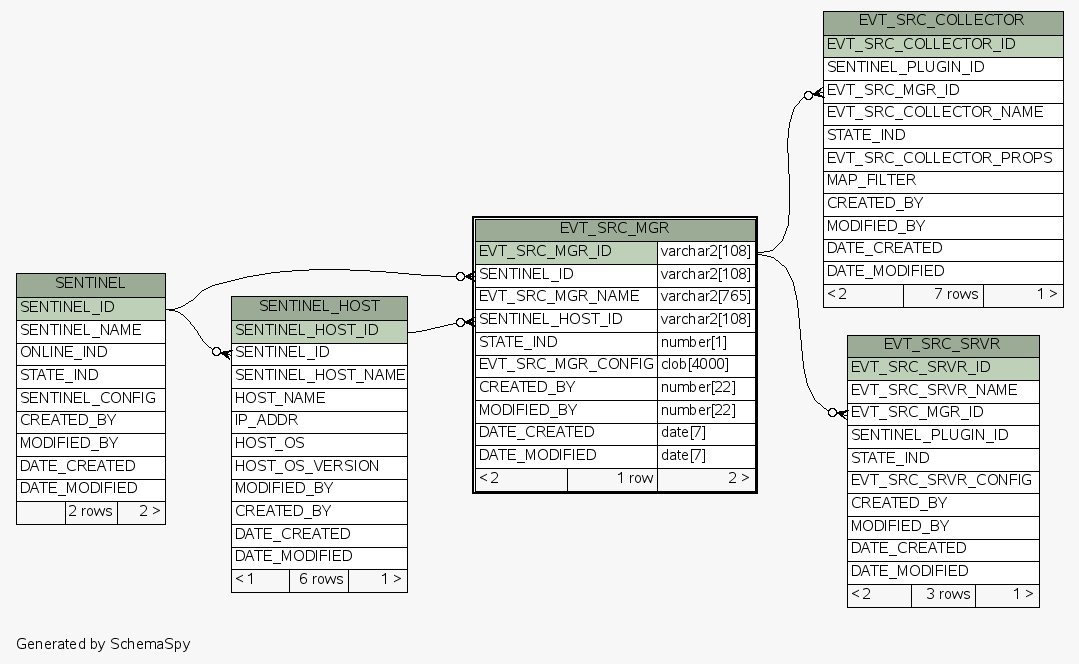Click the EVT_SRC_MGR_CONFIG column

[565, 365]
